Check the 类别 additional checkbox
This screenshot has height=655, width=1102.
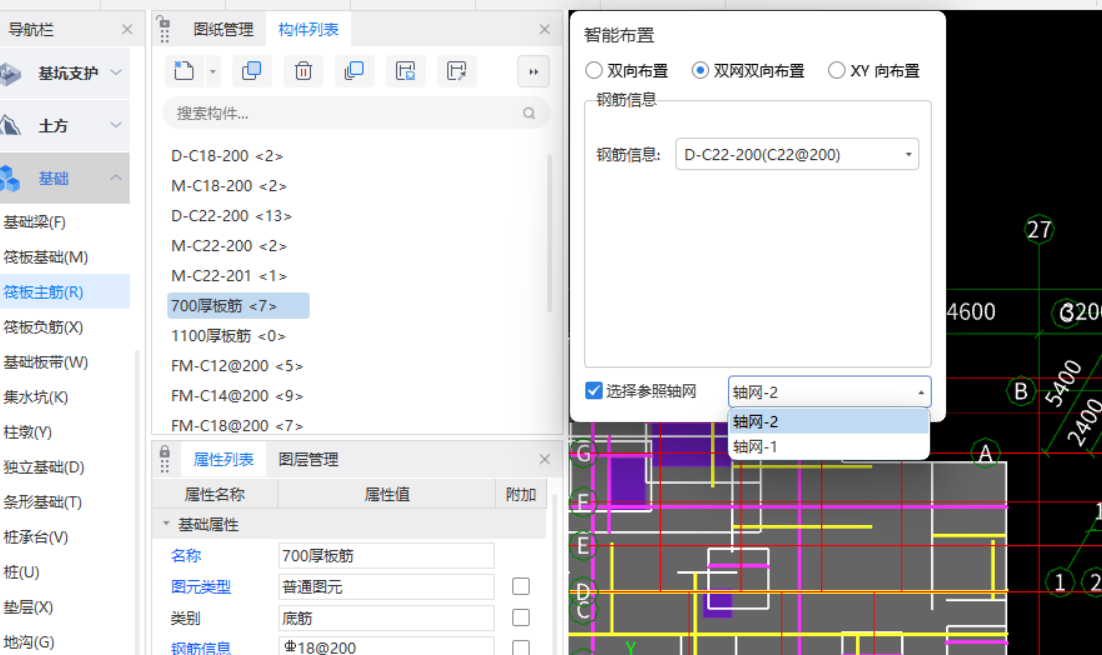coord(521,617)
